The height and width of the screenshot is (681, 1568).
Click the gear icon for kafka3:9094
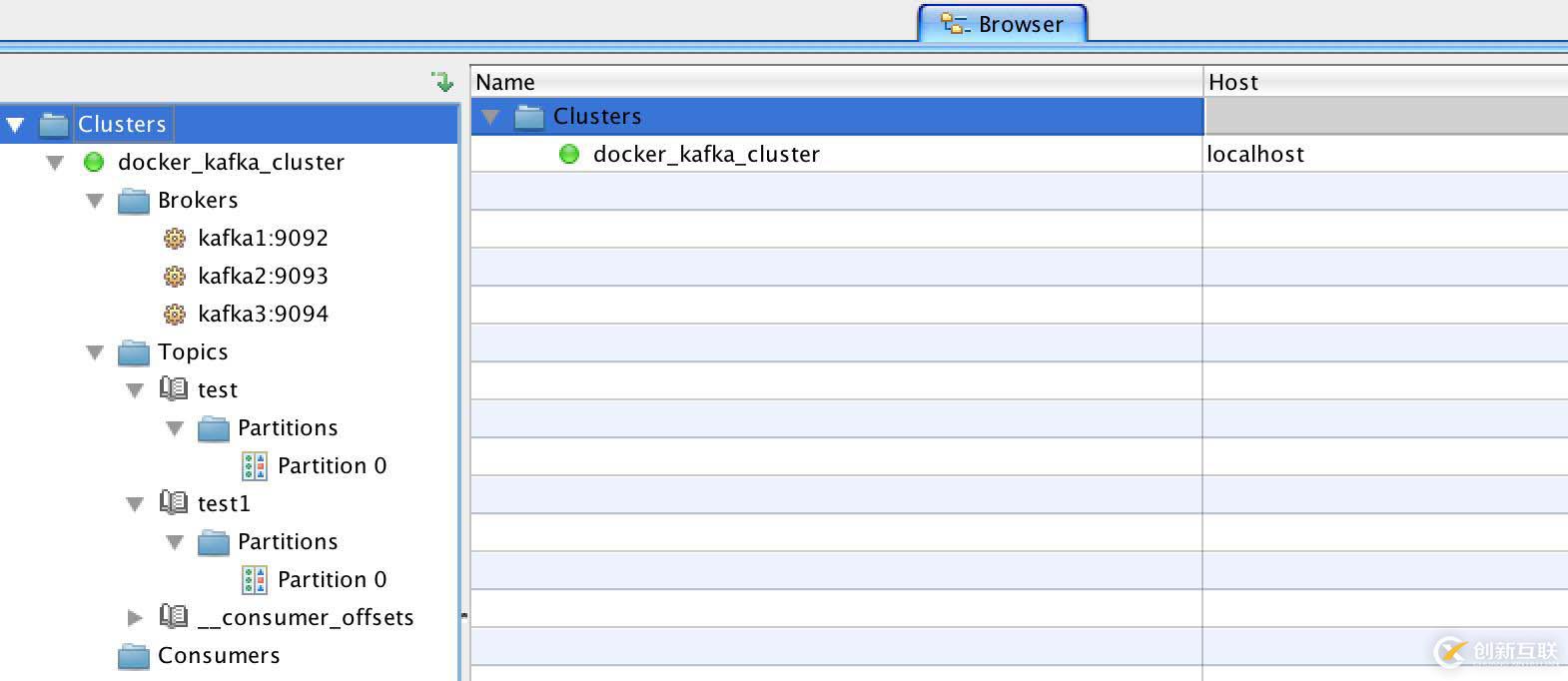coord(175,315)
